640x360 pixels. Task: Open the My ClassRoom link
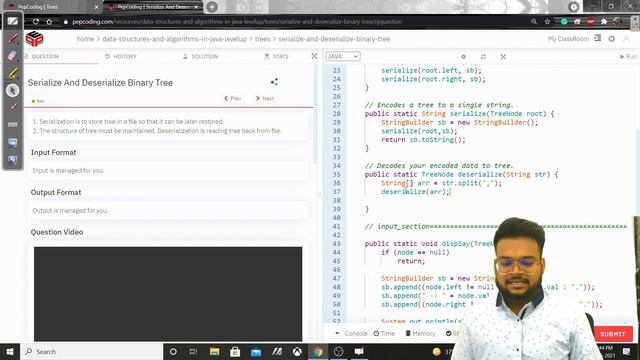(568, 39)
